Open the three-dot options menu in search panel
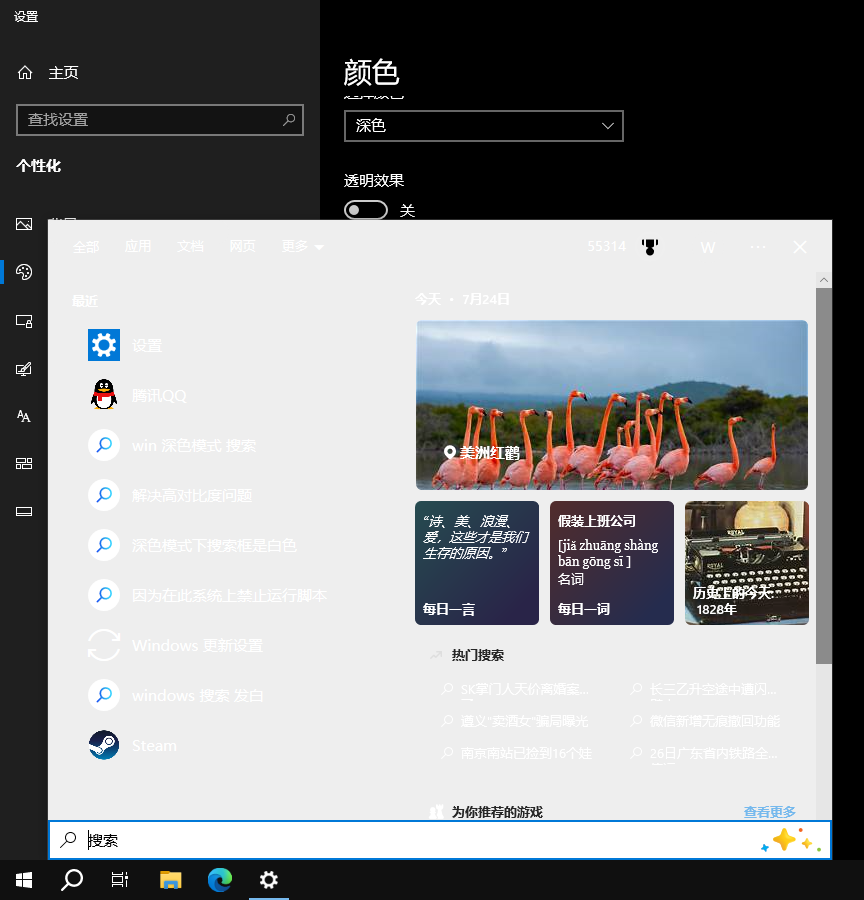864x900 pixels. (758, 247)
